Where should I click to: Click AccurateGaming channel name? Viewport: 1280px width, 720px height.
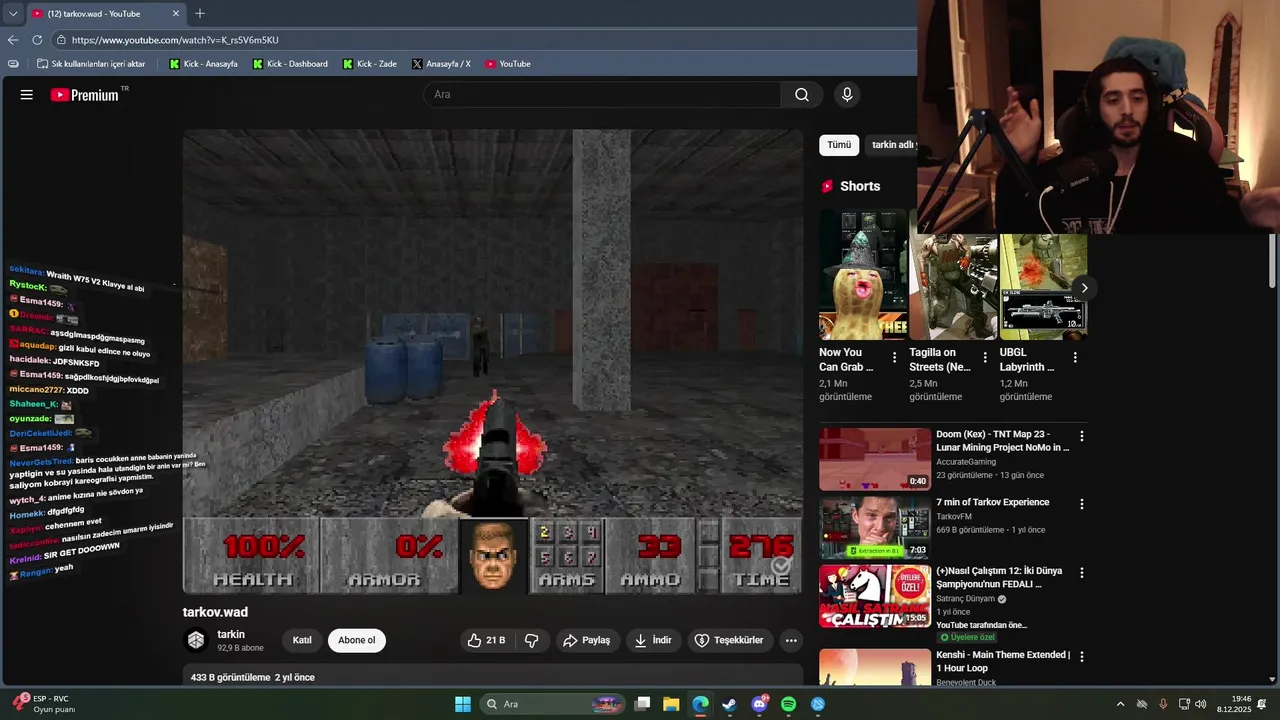966,462
